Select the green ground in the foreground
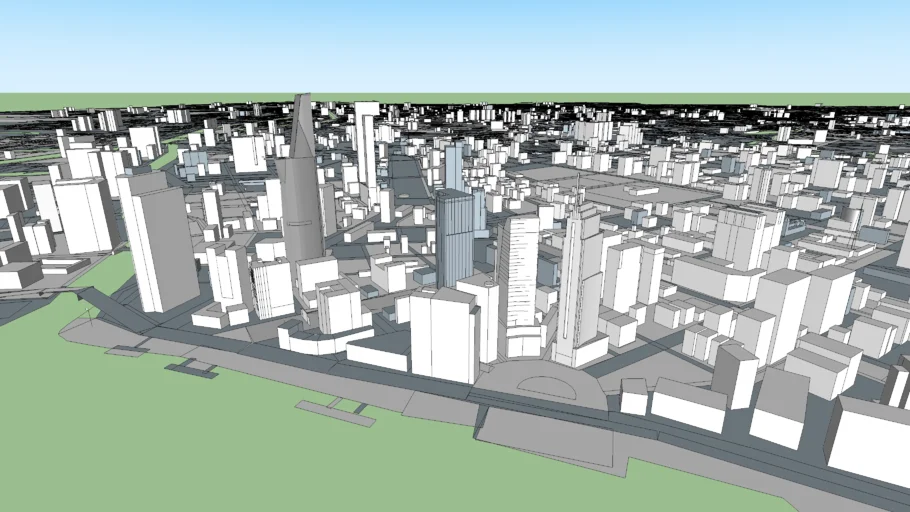Screen dimensions: 910x512 click(200, 450)
